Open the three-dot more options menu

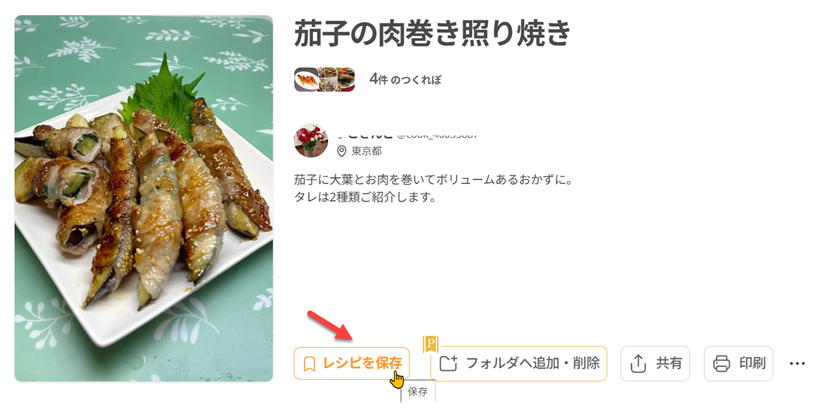(x=797, y=363)
